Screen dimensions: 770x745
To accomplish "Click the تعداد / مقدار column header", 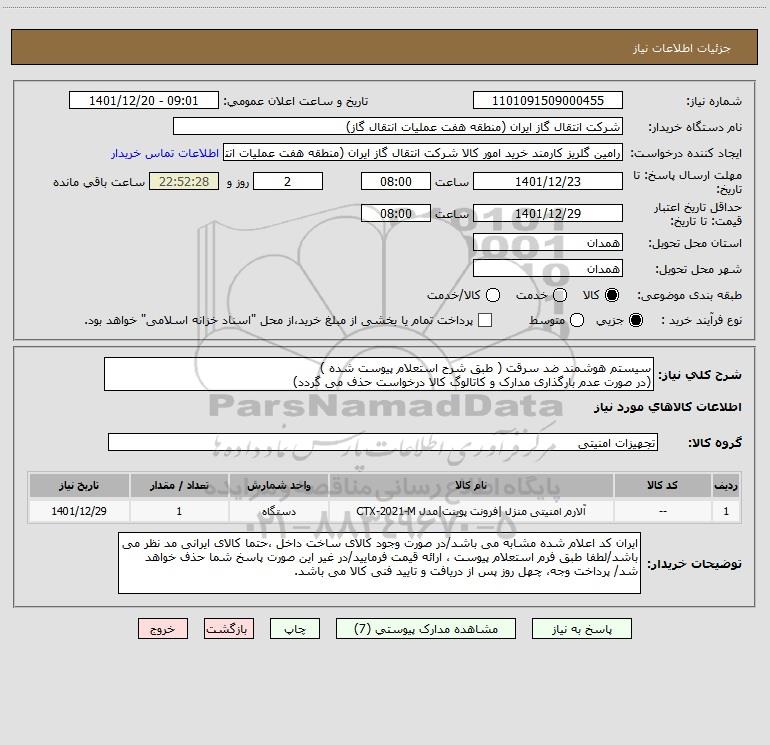I will coord(179,485).
